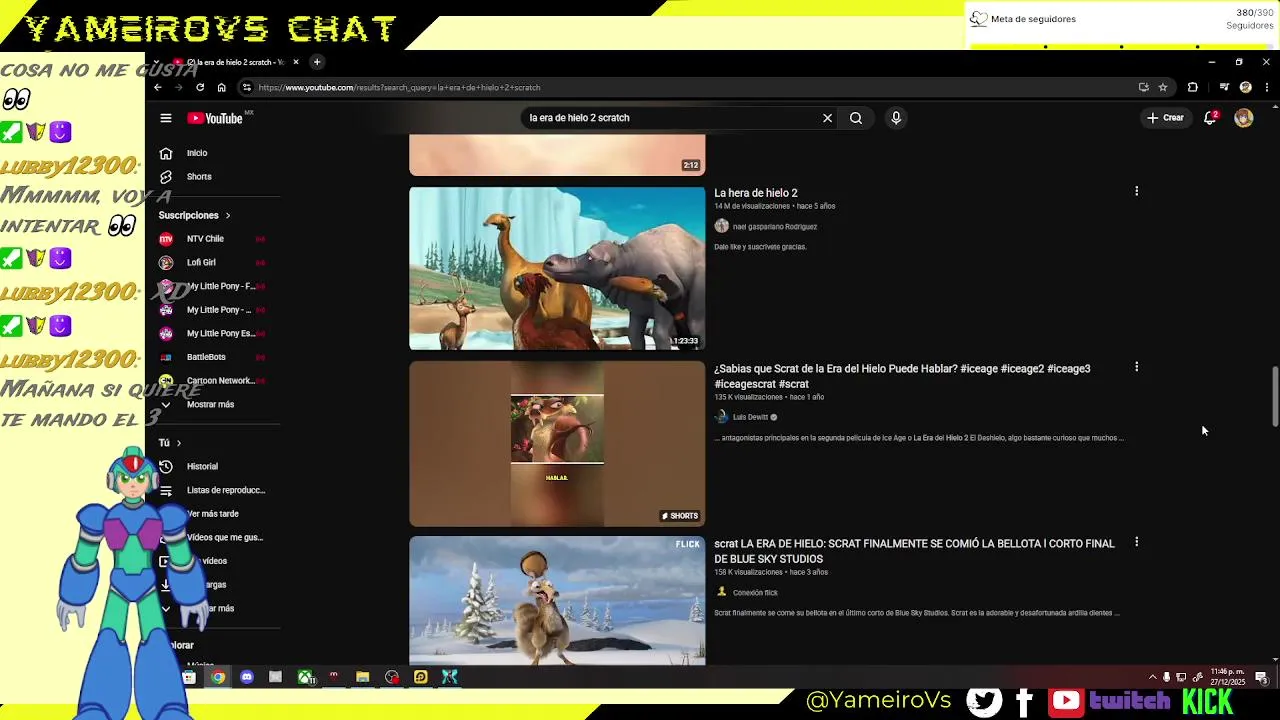This screenshot has width=1280, height=720.
Task: Show hidden system tray icons
Action: click(1152, 677)
